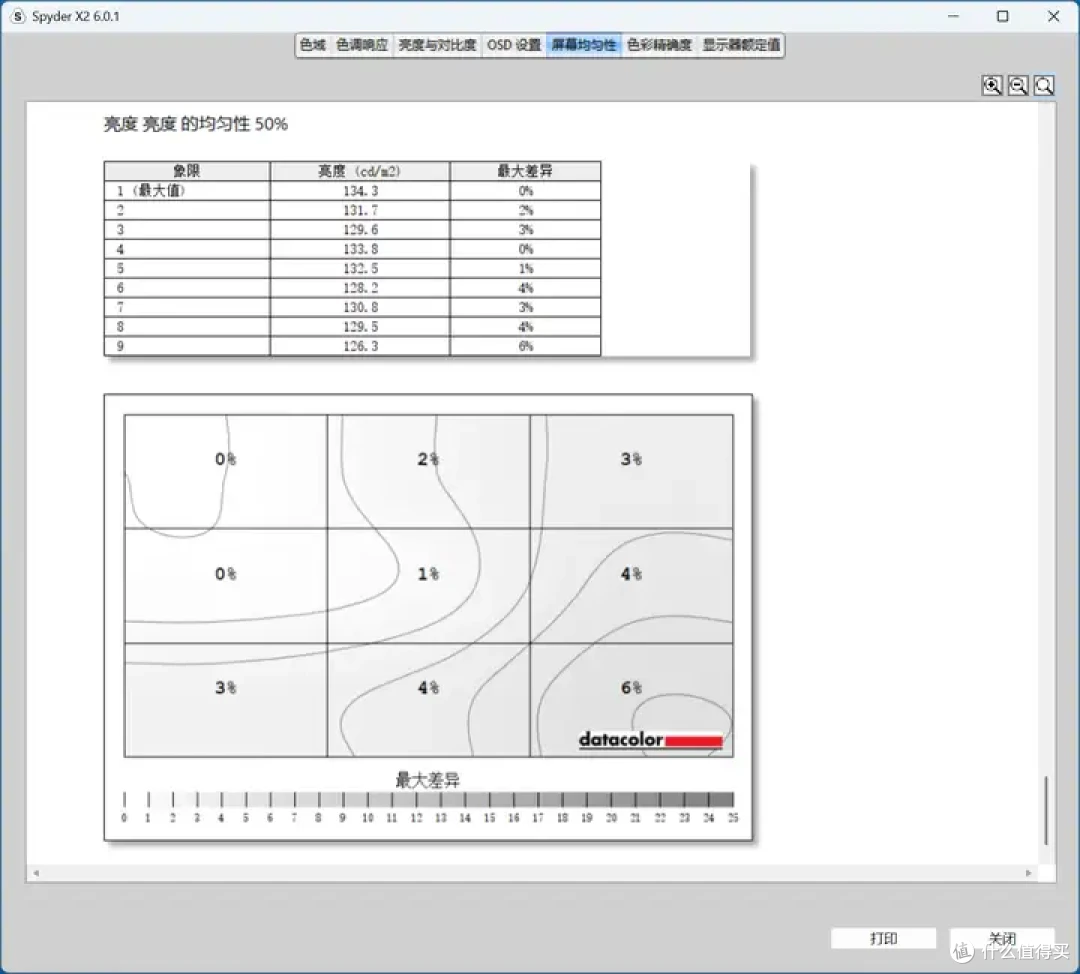Click the 打印 button
Viewport: 1080px width, 974px height.
click(x=883, y=938)
